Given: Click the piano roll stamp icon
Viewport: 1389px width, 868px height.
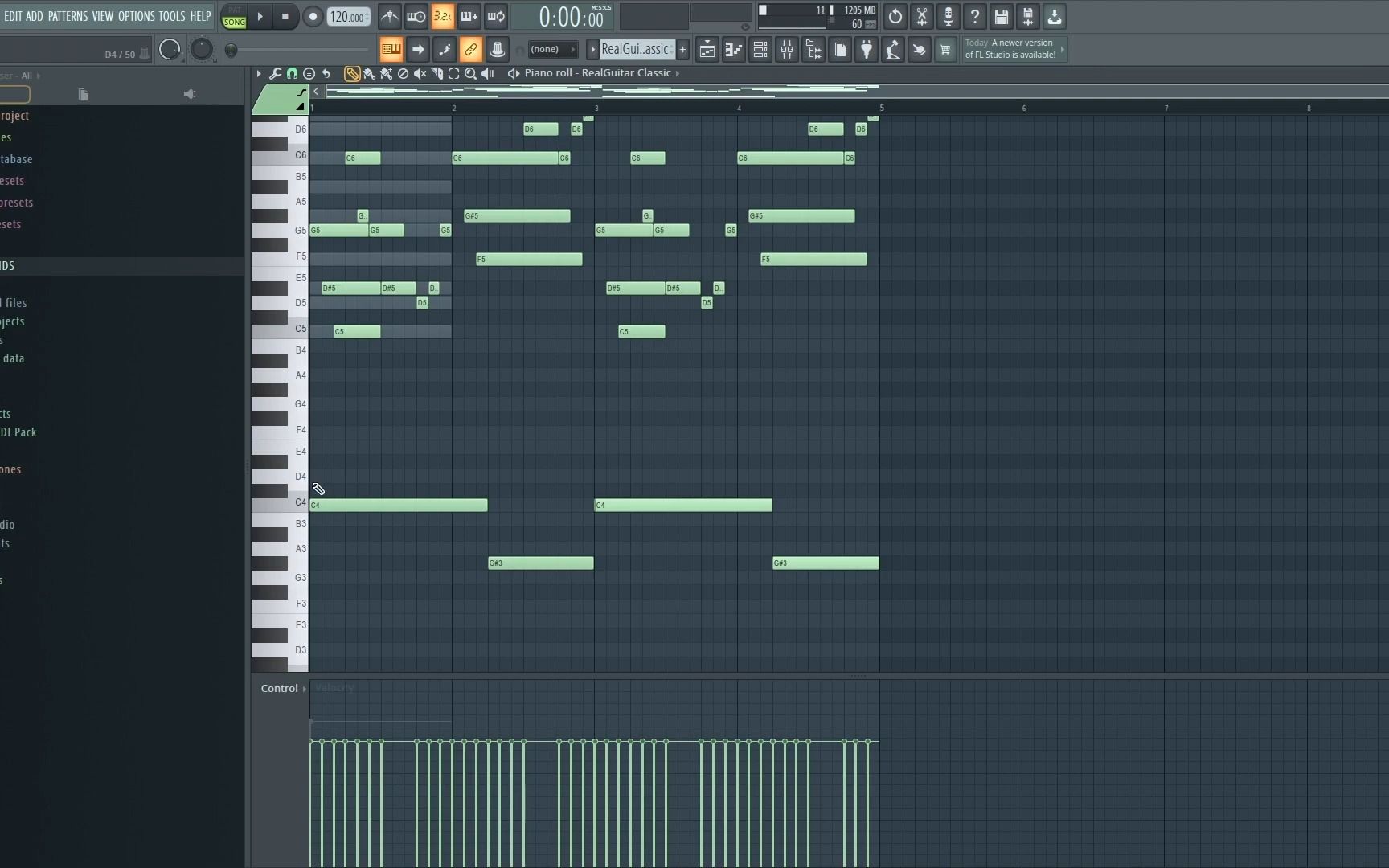Looking at the screenshot, I should click(x=309, y=73).
